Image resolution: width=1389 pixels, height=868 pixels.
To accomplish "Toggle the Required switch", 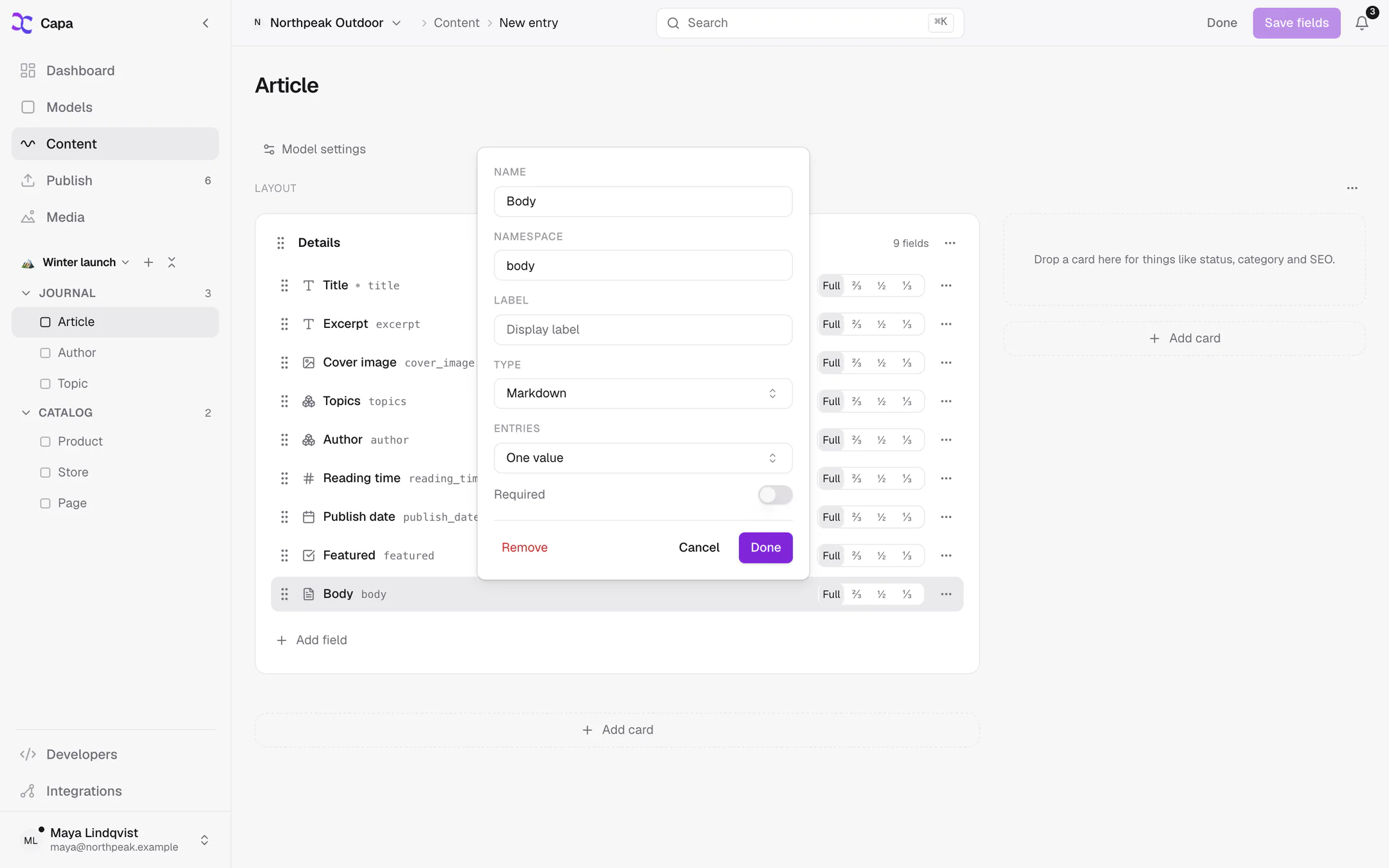I will click(x=775, y=494).
